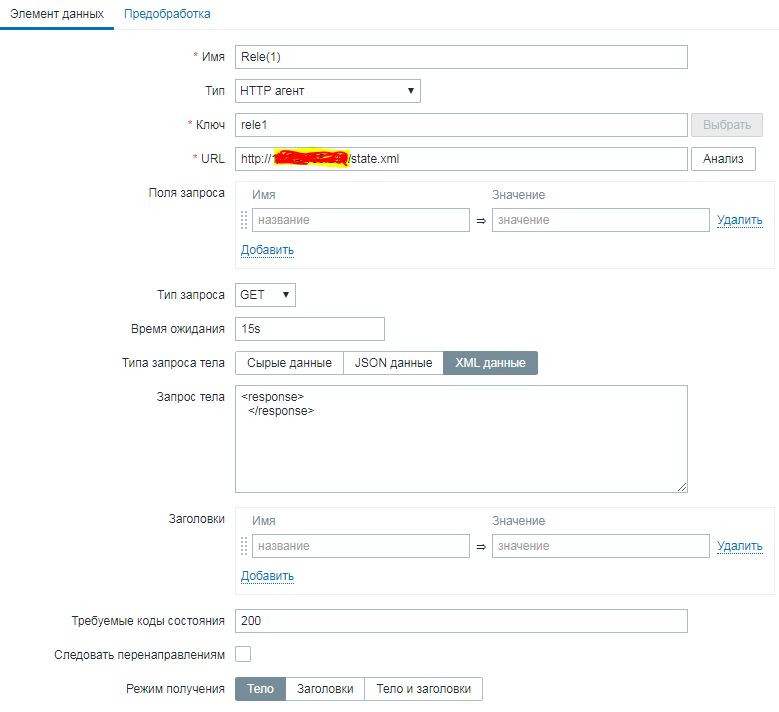This screenshot has height=712, width=779.
Task: Toggle Следовать перенаправлениям checkbox
Action: [243, 655]
